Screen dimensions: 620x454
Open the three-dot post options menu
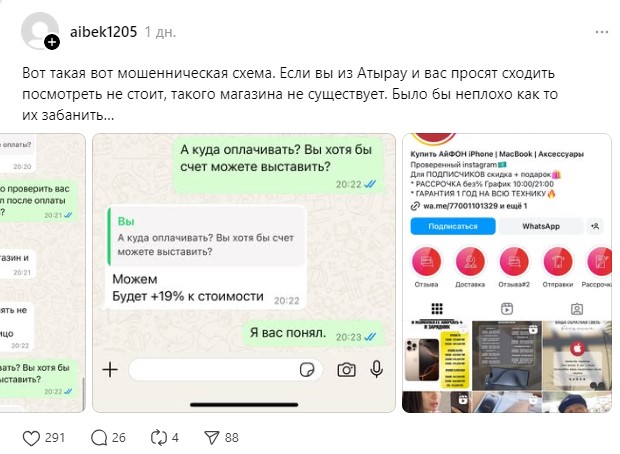[602, 32]
